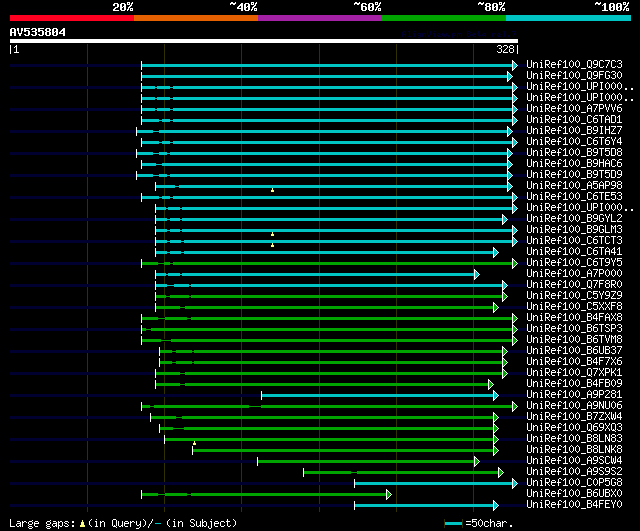This screenshot has height=531, width=640.
Task: Open the UniRef100_B9T5D9 hit link
Action: [x=574, y=175]
